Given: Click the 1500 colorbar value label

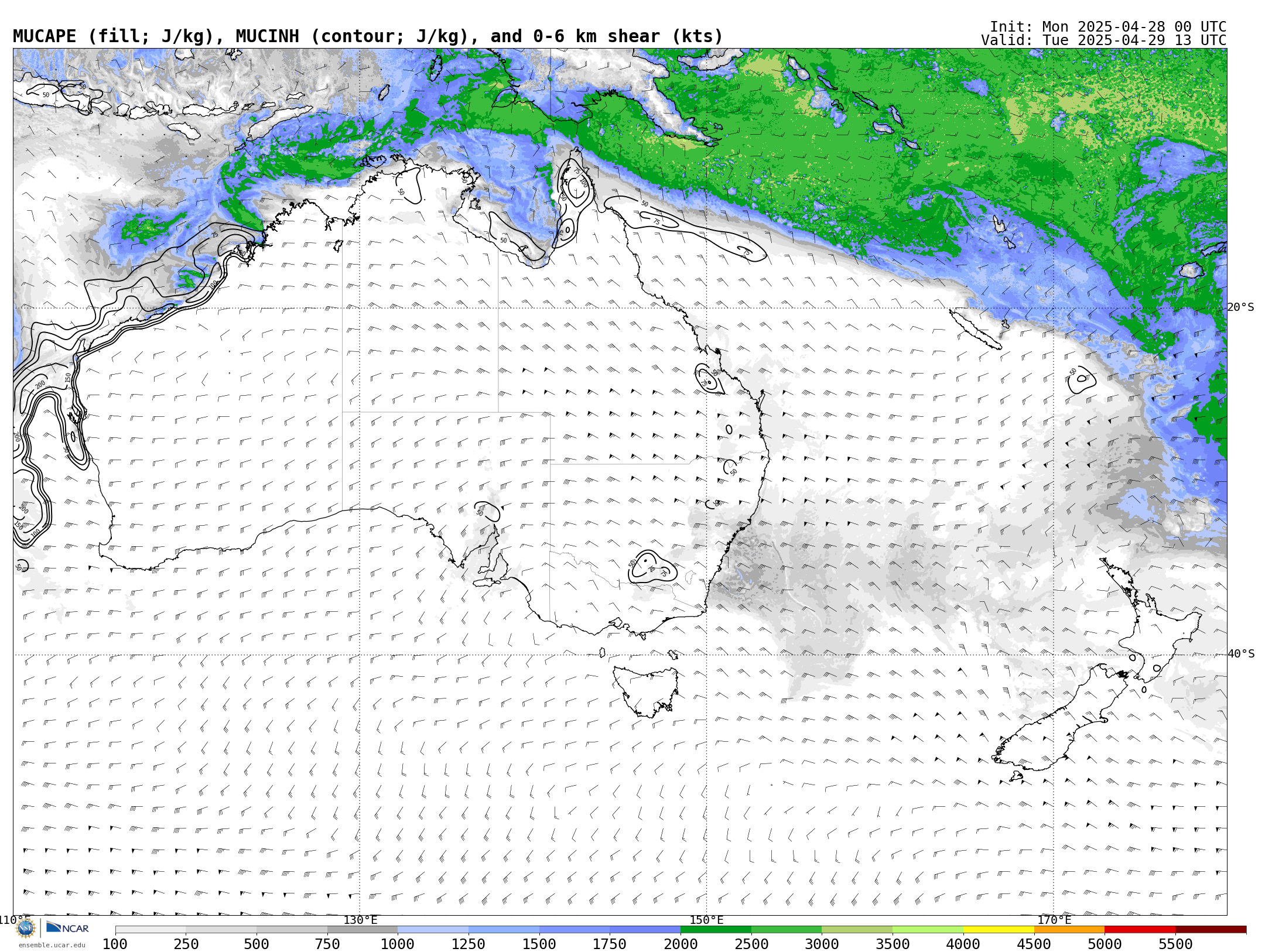Looking at the screenshot, I should (x=539, y=944).
